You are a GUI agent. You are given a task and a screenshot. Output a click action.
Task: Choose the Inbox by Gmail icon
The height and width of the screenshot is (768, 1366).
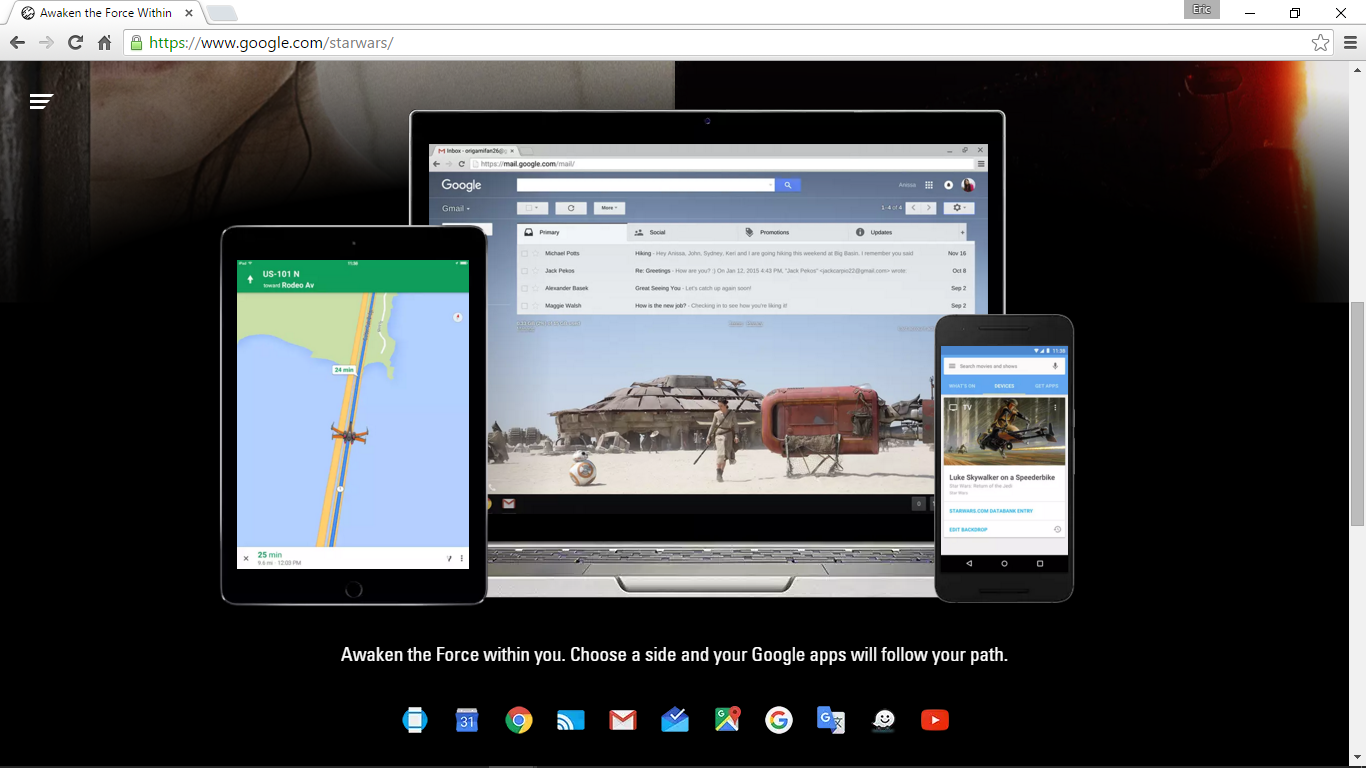(675, 720)
